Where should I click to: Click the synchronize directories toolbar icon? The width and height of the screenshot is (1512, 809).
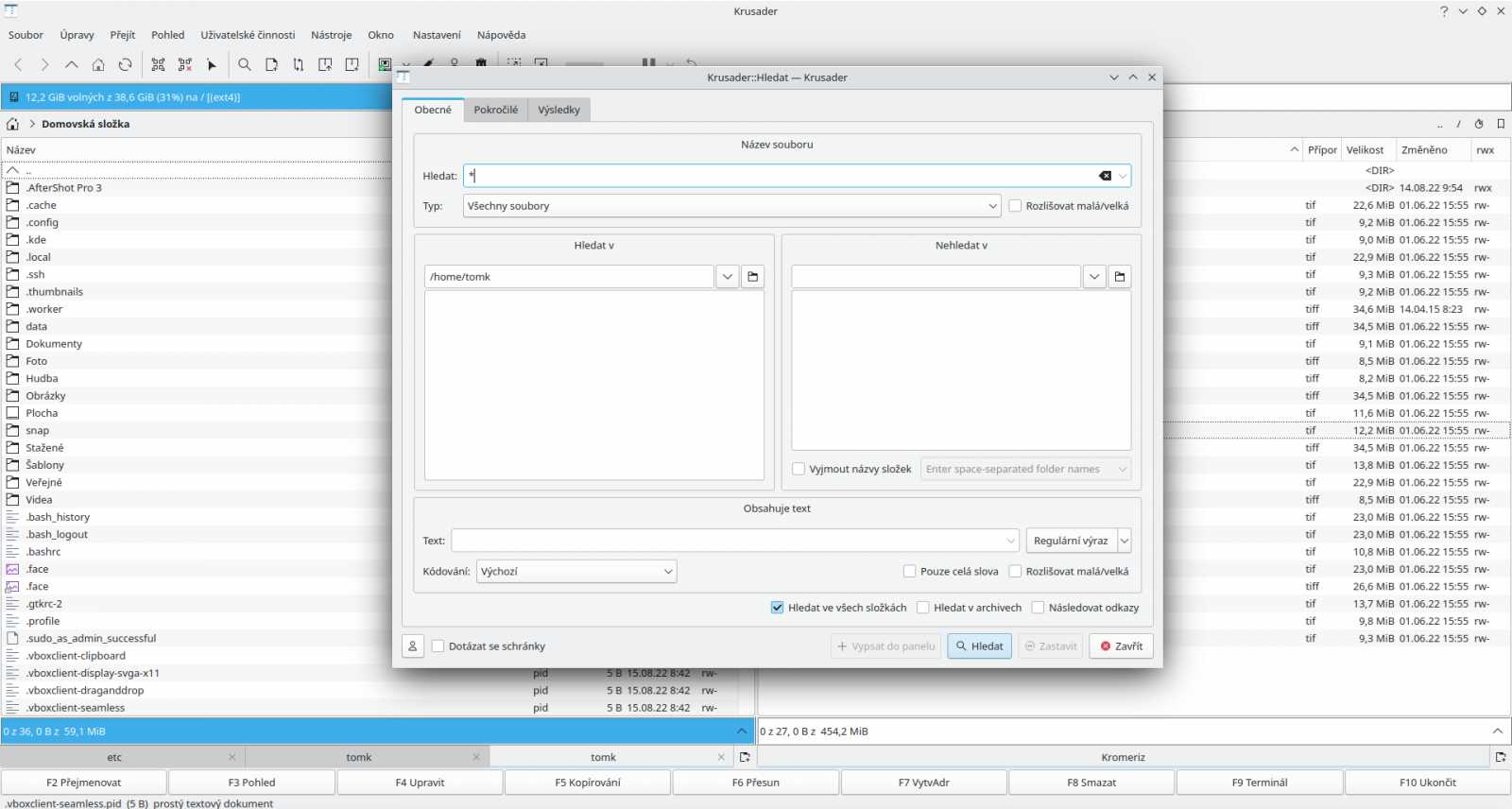click(299, 64)
